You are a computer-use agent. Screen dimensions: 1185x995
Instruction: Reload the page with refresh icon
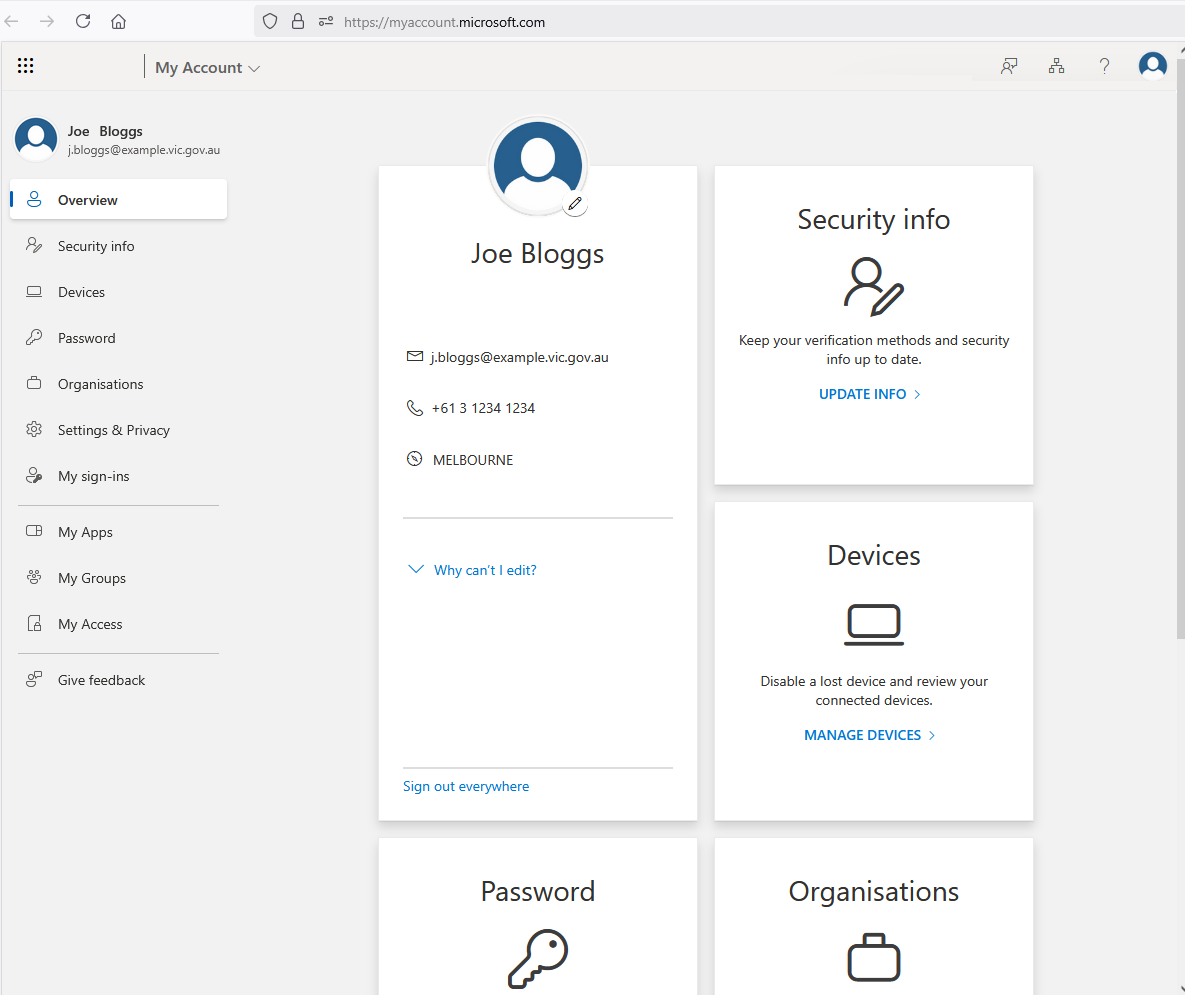[83, 21]
